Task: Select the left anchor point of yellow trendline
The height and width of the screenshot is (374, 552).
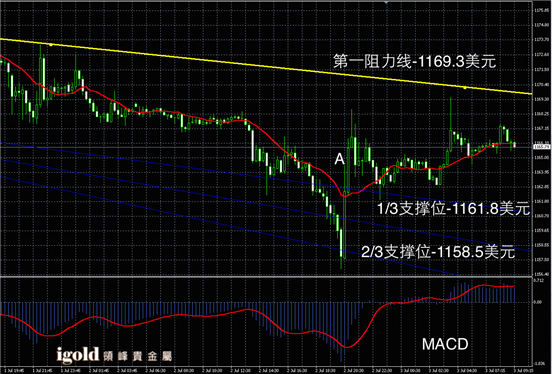Action: 51,45
